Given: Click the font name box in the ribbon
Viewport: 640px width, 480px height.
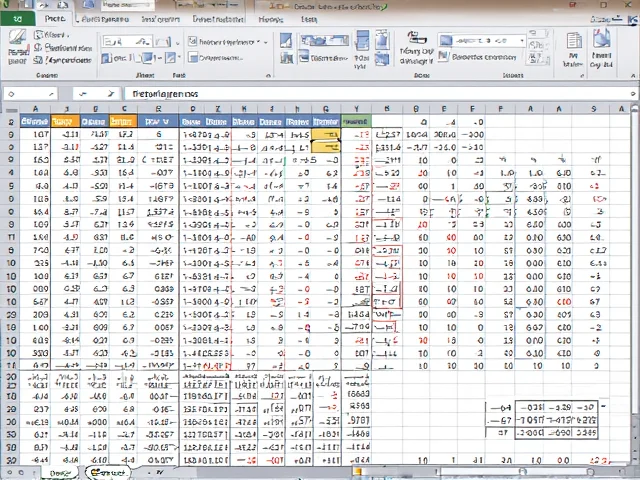Looking at the screenshot, I should click(x=127, y=41).
